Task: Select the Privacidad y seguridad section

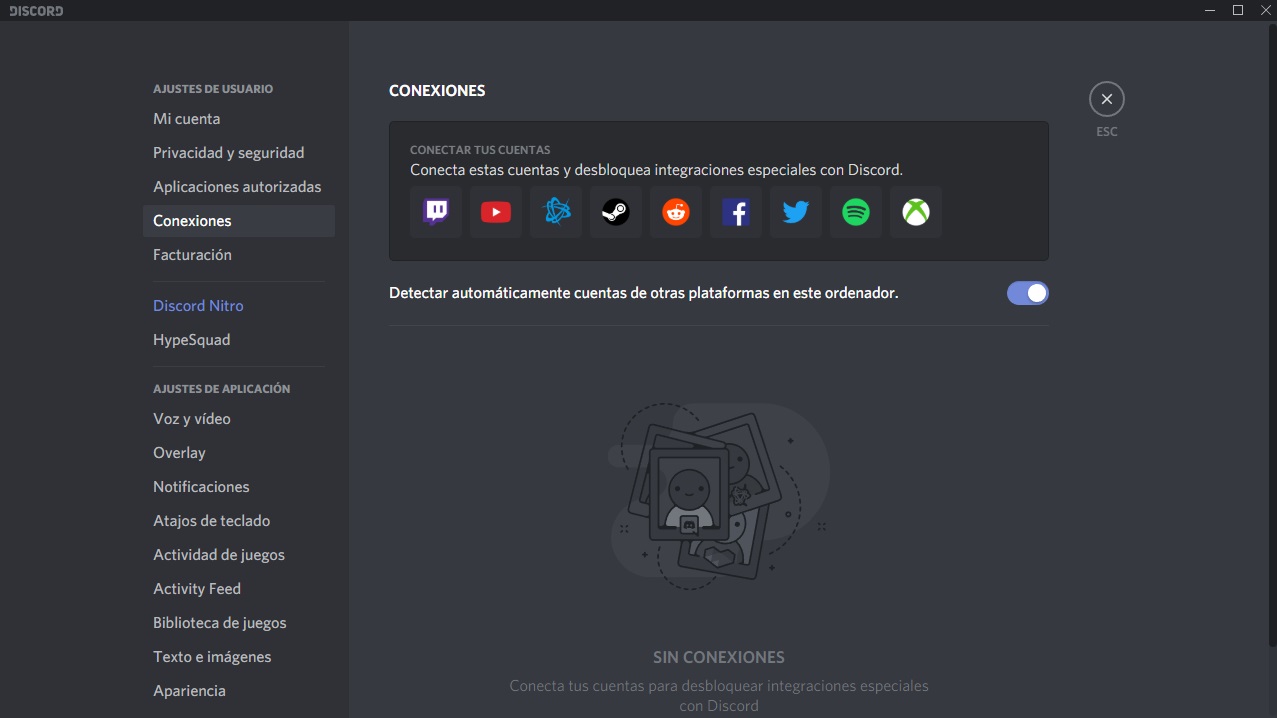Action: click(228, 152)
